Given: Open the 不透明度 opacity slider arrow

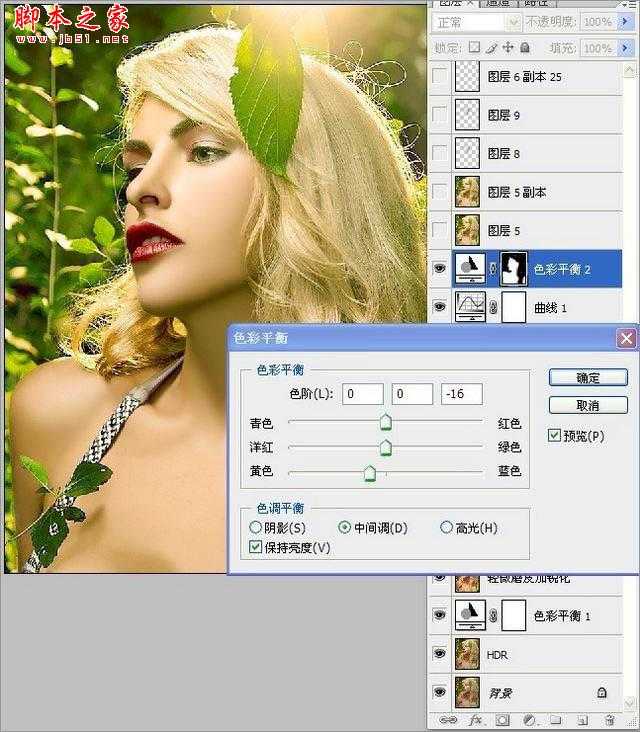Looking at the screenshot, I should [x=625, y=21].
